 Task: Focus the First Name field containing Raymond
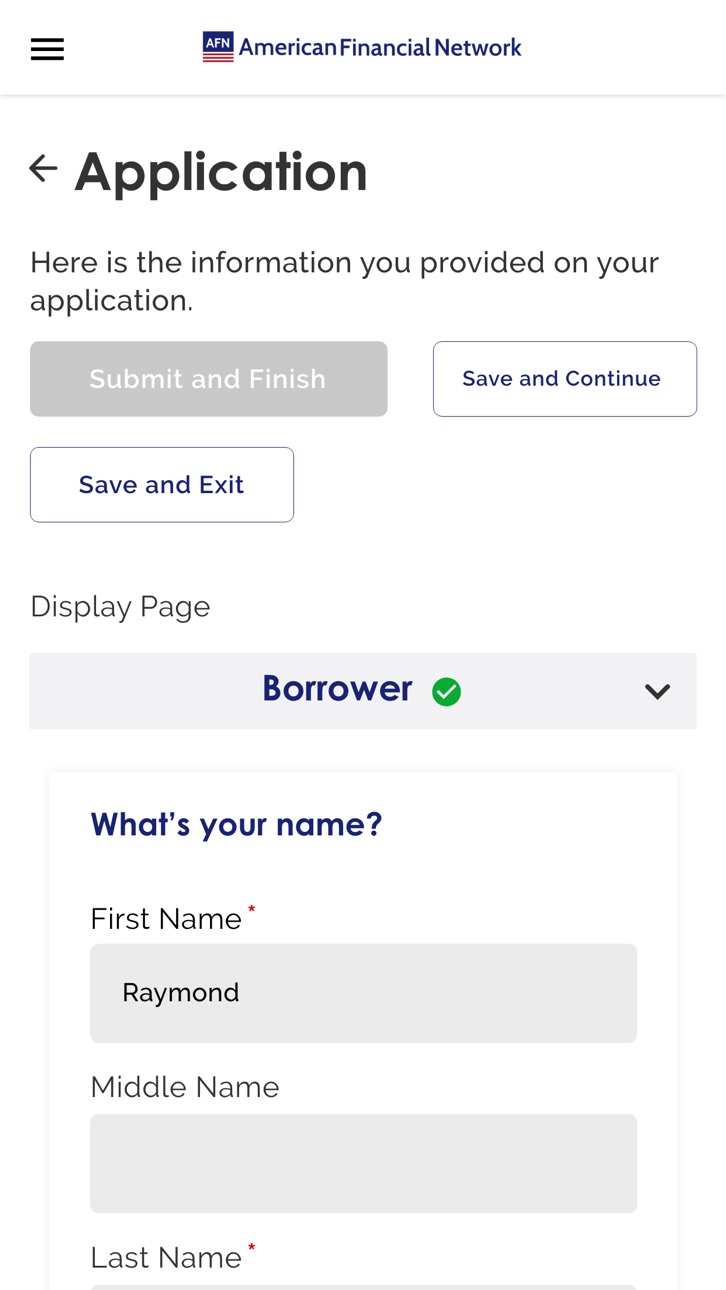363,993
